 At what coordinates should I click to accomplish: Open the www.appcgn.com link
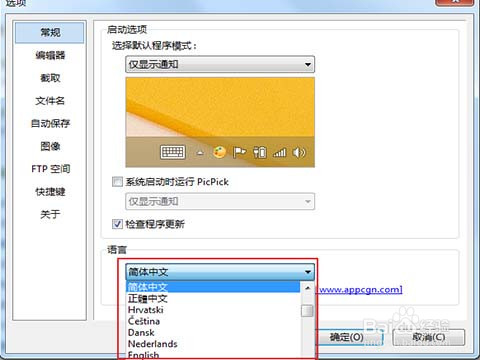(361, 289)
